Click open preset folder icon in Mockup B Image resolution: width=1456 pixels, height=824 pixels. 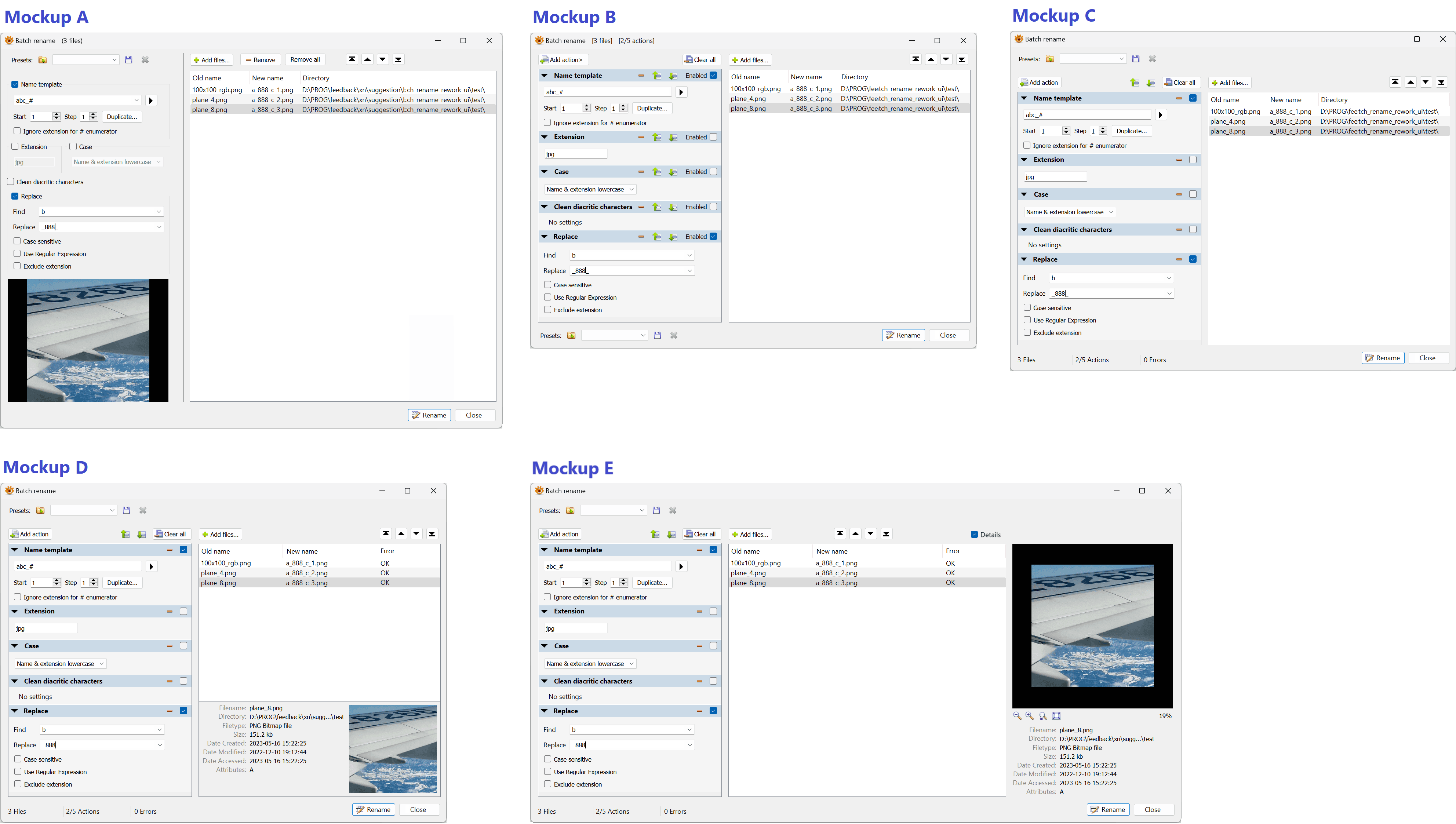572,336
